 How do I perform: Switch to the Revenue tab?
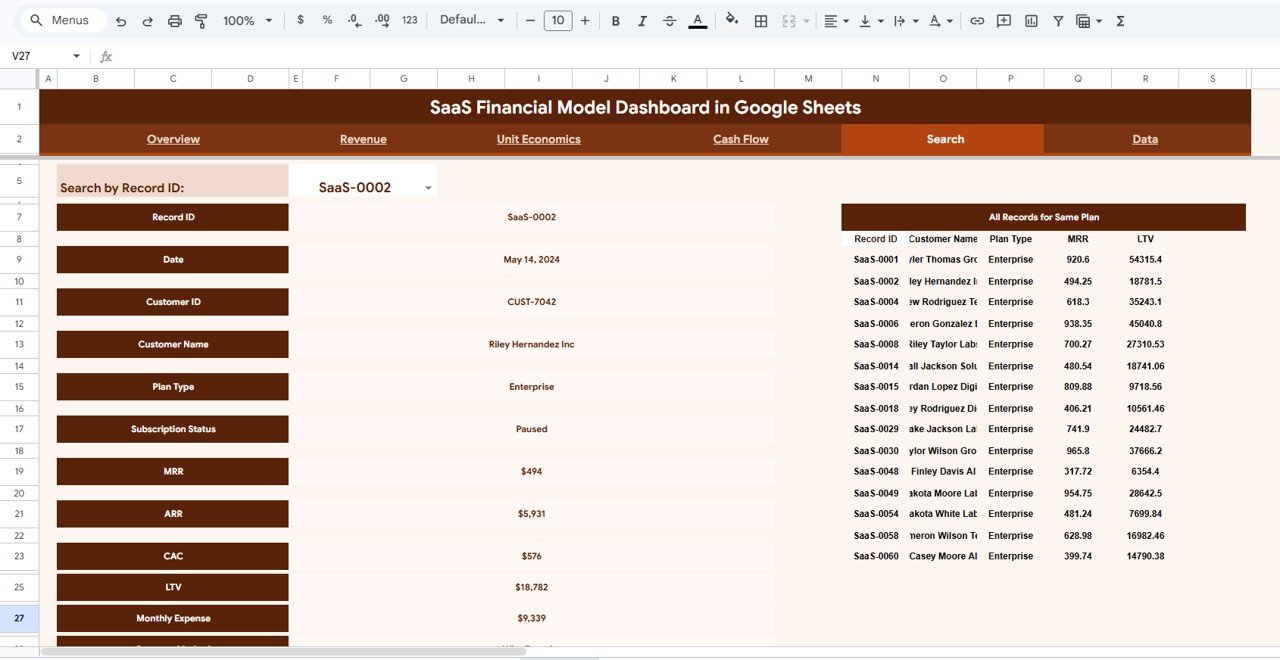[x=362, y=139]
